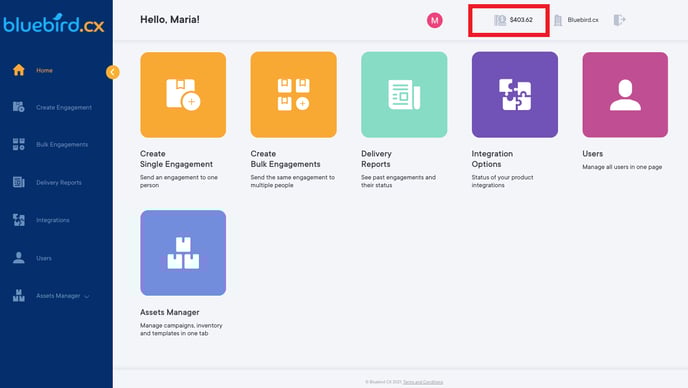
Task: Click 'Send the same engagement to multiple people'
Action: (293, 181)
